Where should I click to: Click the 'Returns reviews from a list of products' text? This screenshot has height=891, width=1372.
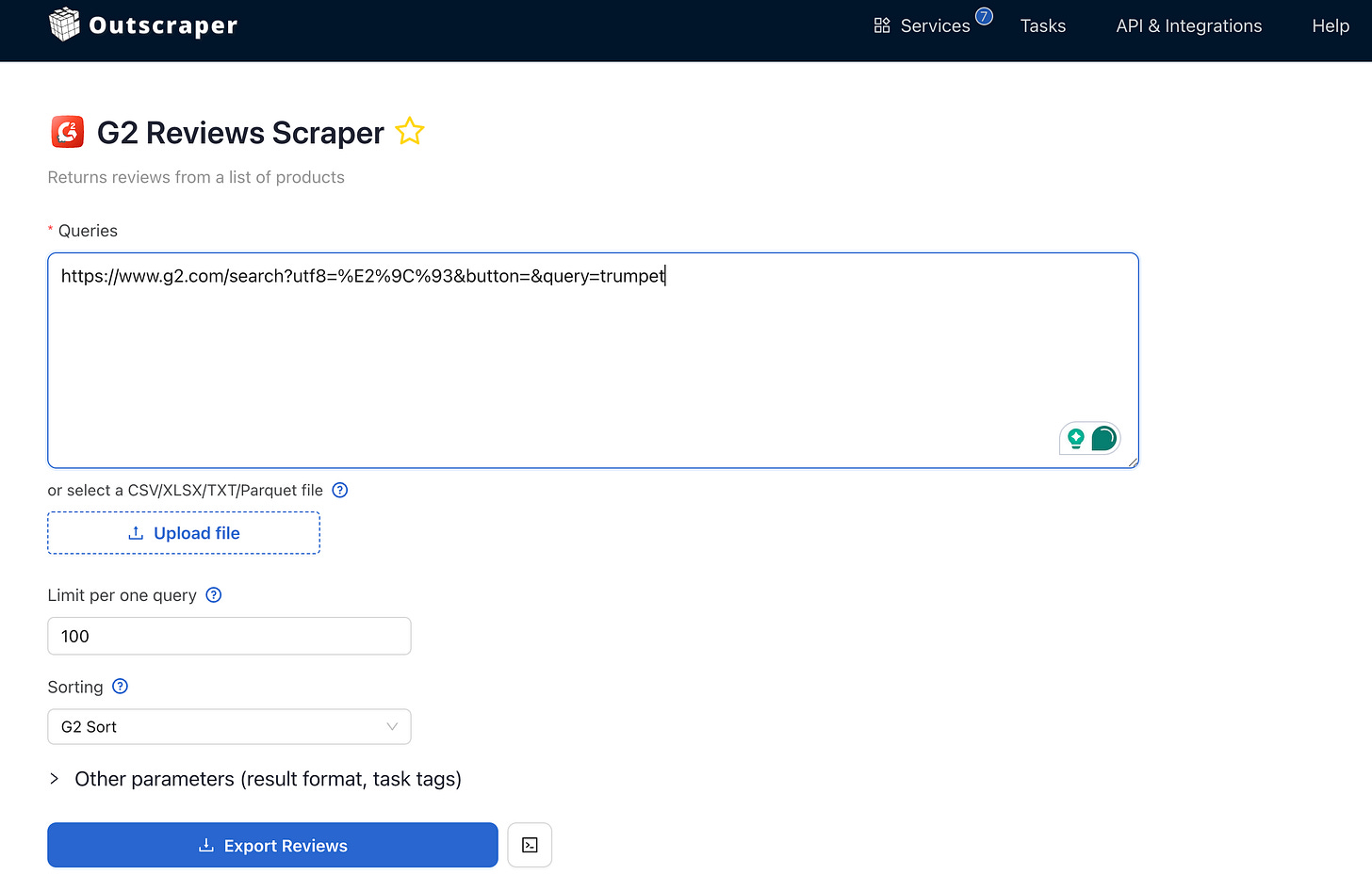[x=196, y=177]
